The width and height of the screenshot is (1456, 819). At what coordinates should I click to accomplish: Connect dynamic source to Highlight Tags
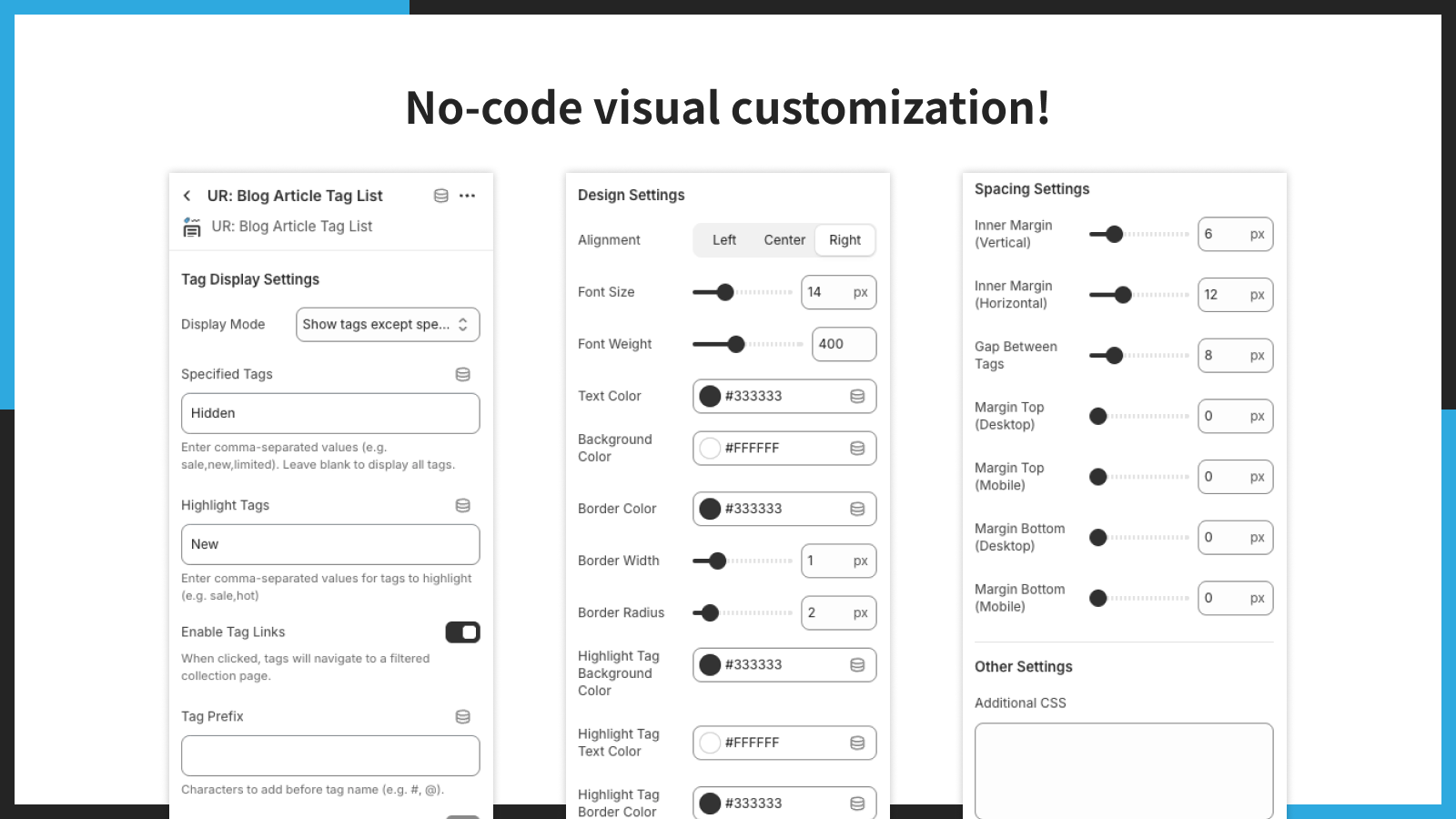(x=463, y=505)
